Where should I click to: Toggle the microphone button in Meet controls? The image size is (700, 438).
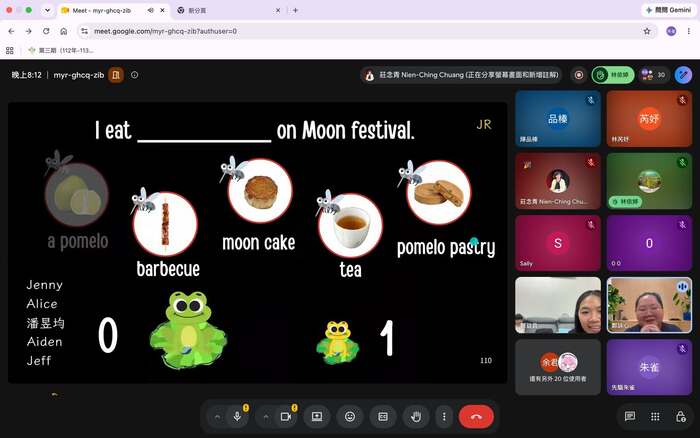click(238, 417)
